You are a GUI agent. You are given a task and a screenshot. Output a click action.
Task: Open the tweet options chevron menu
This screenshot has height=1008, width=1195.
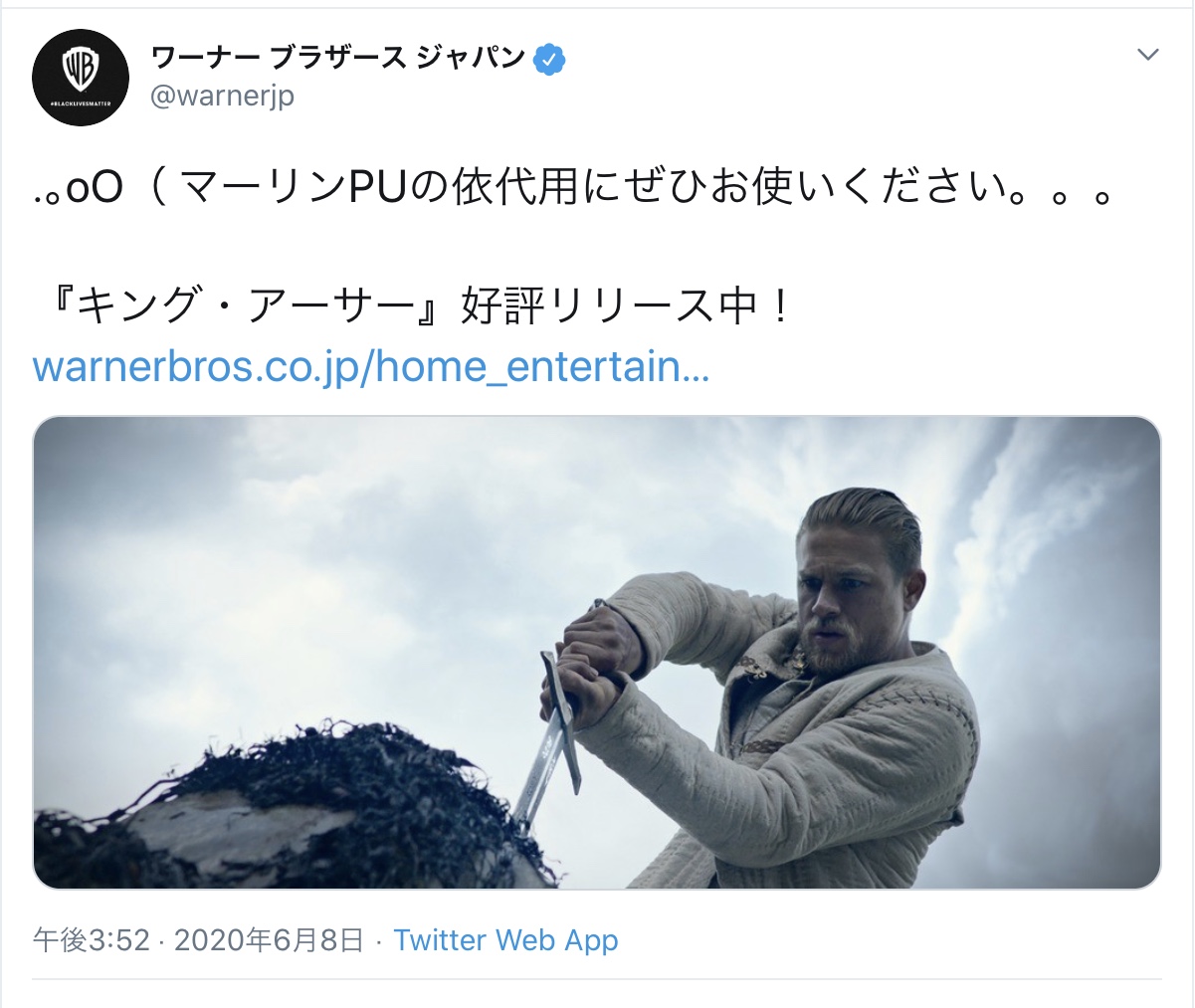pos(1148,54)
